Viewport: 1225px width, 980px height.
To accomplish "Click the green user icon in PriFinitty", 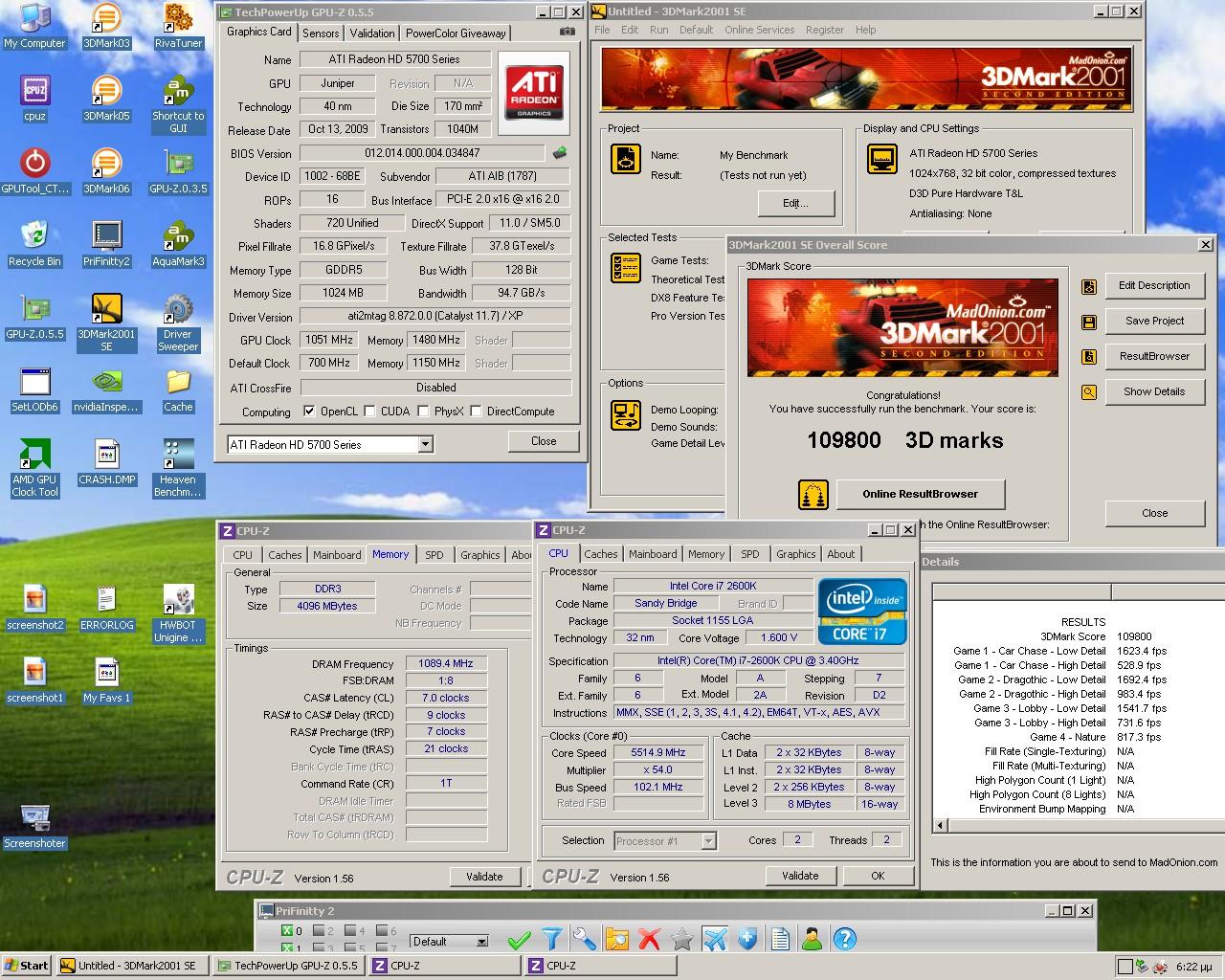I will (x=813, y=940).
